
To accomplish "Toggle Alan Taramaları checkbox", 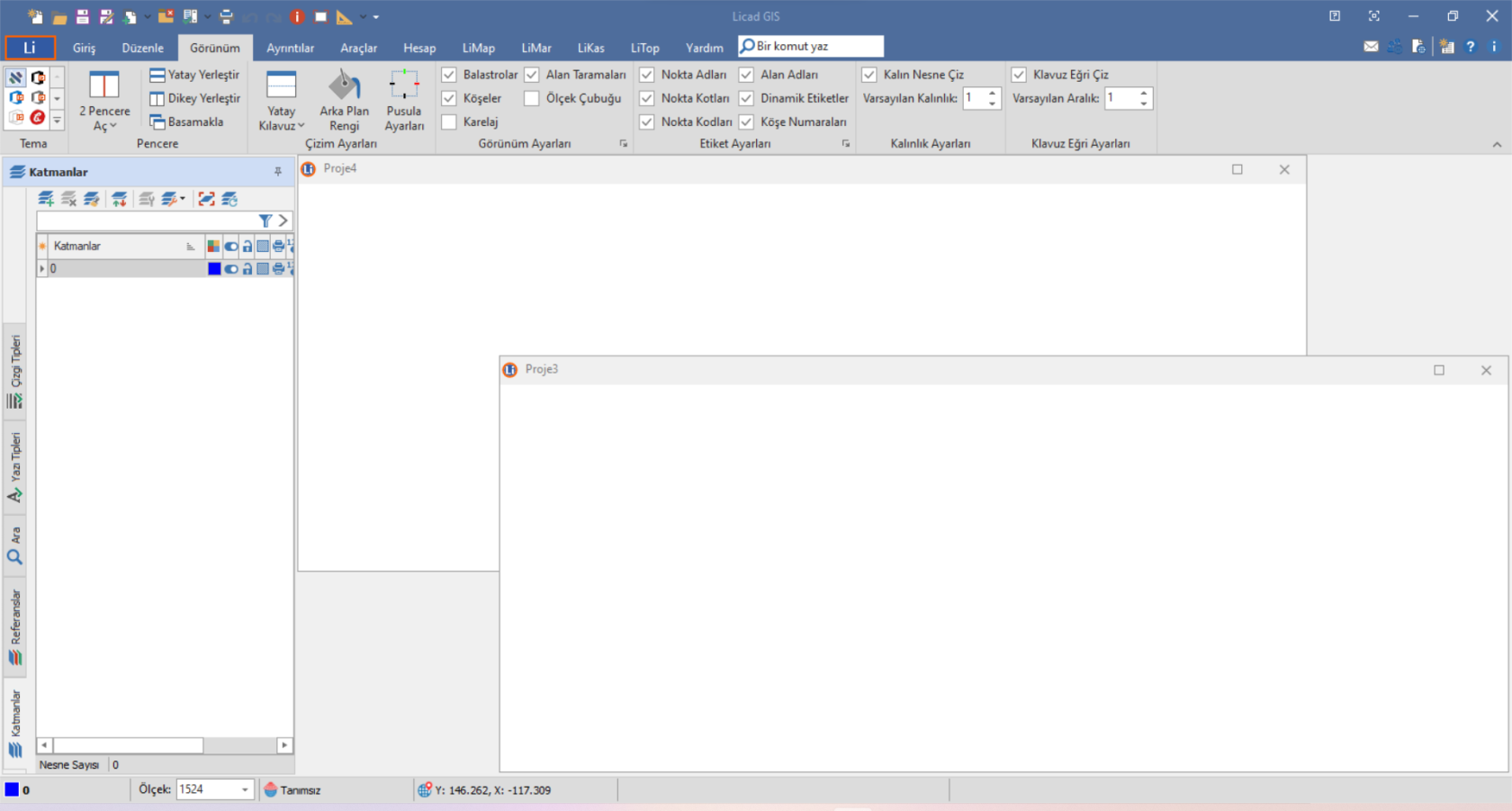I will point(532,75).
